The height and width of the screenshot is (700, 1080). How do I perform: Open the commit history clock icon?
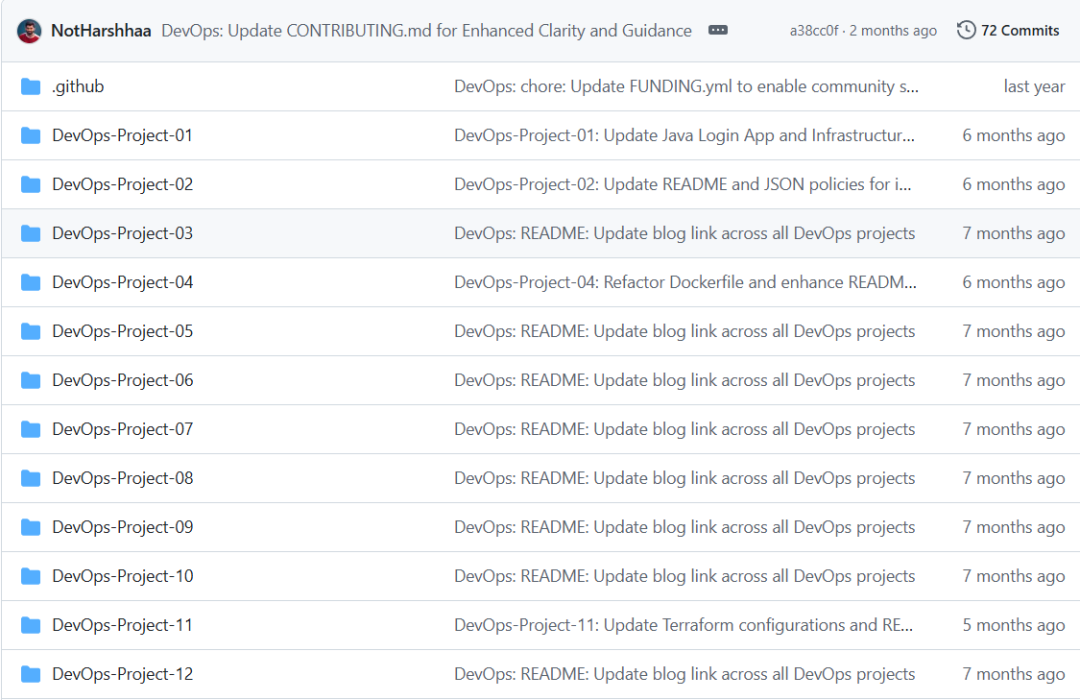tap(966, 30)
